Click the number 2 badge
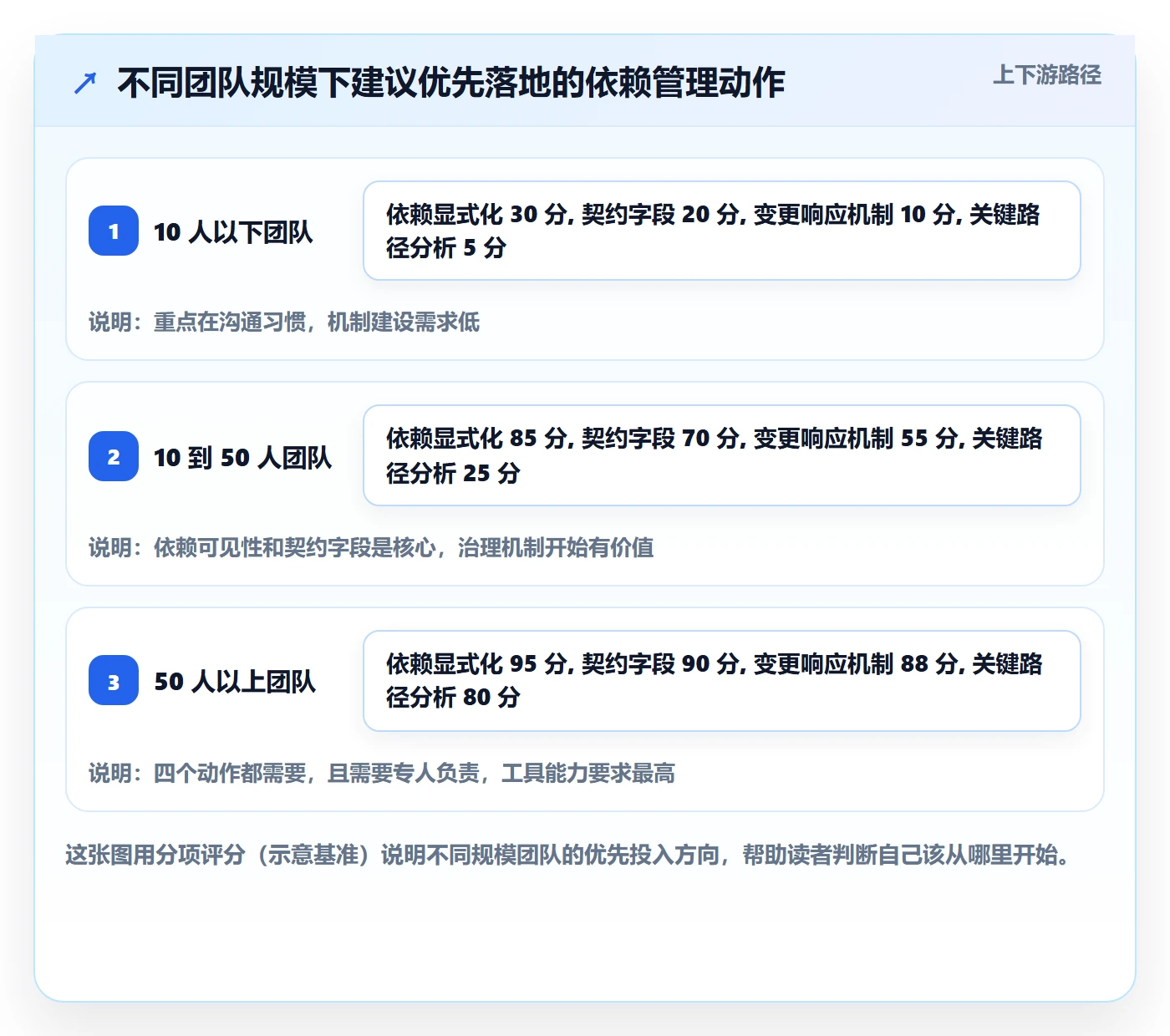Viewport: 1170px width, 1036px height. pos(114,456)
